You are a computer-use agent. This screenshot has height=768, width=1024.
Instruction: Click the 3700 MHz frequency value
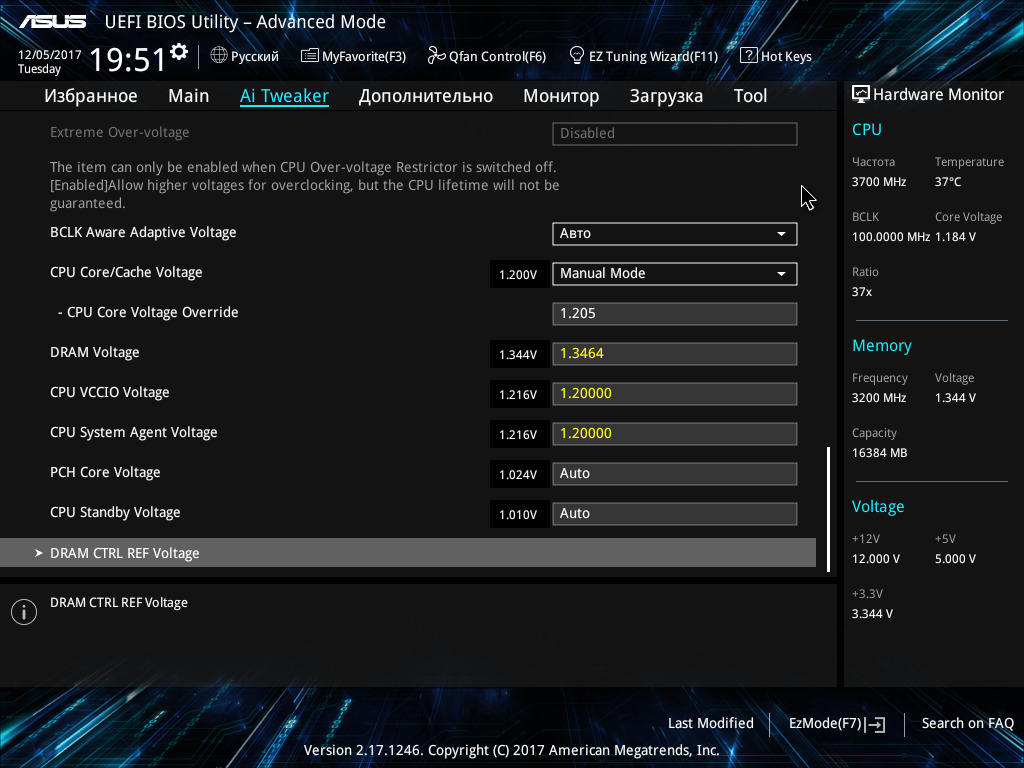click(x=879, y=182)
